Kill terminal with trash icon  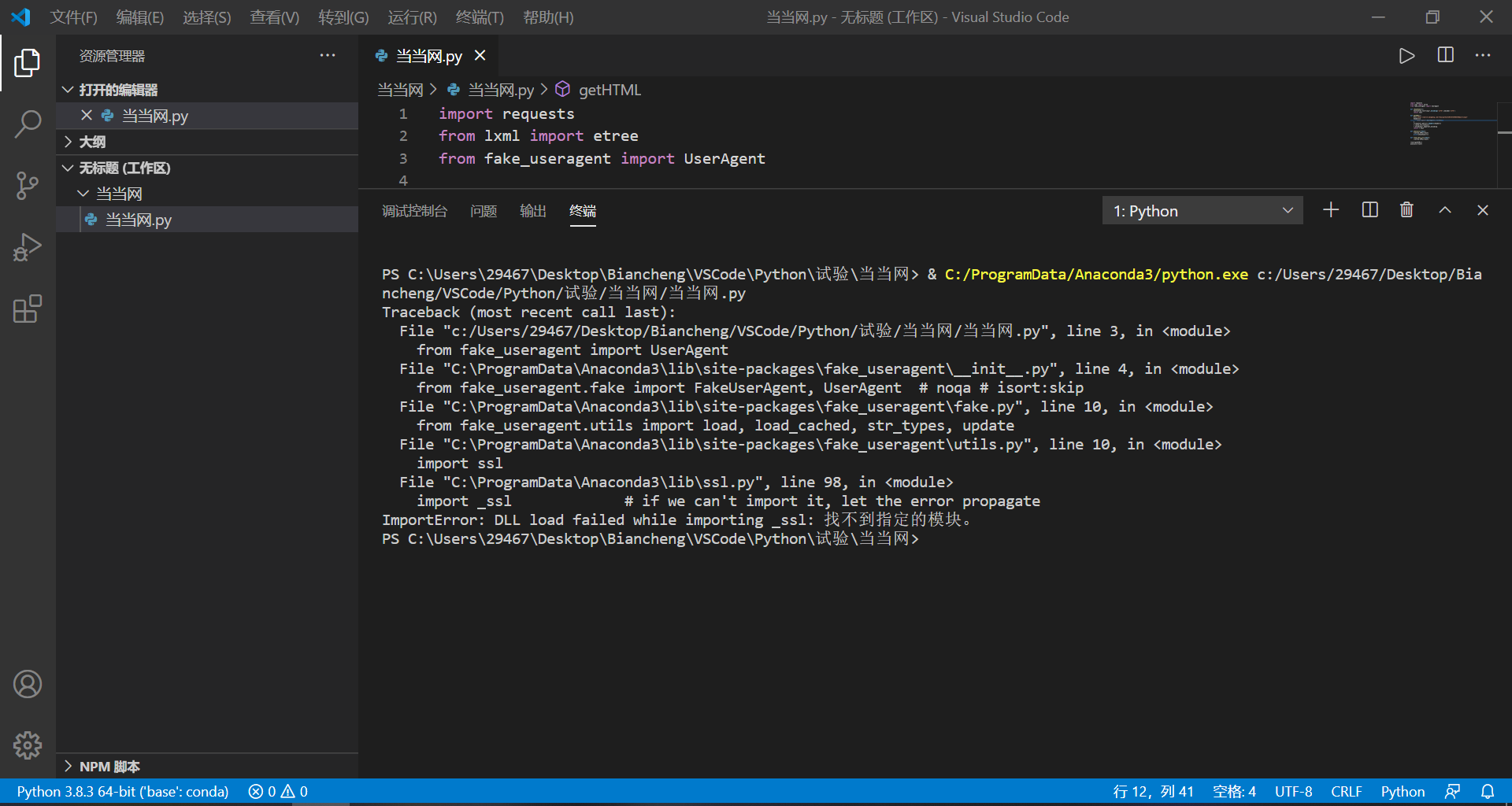[x=1406, y=210]
